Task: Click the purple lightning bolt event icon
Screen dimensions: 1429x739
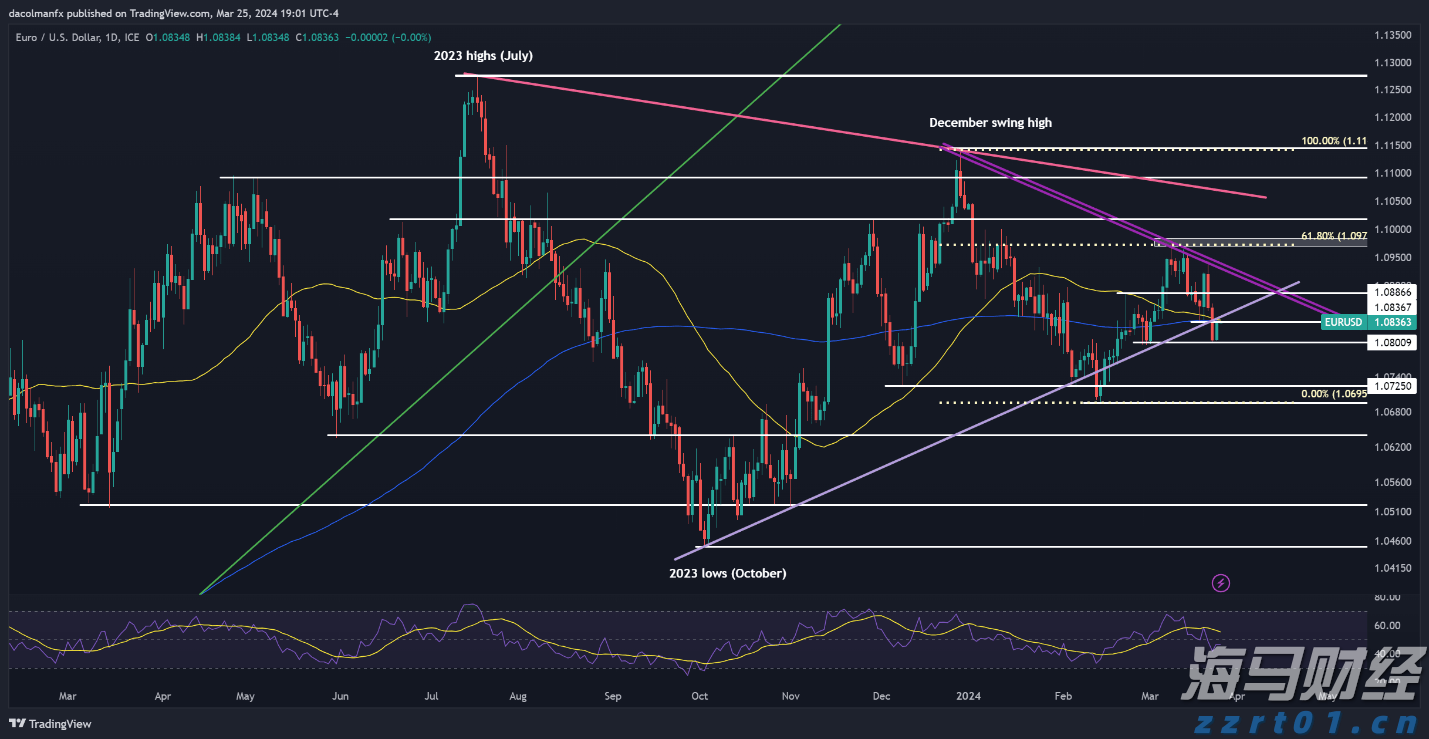Action: coord(1220,582)
